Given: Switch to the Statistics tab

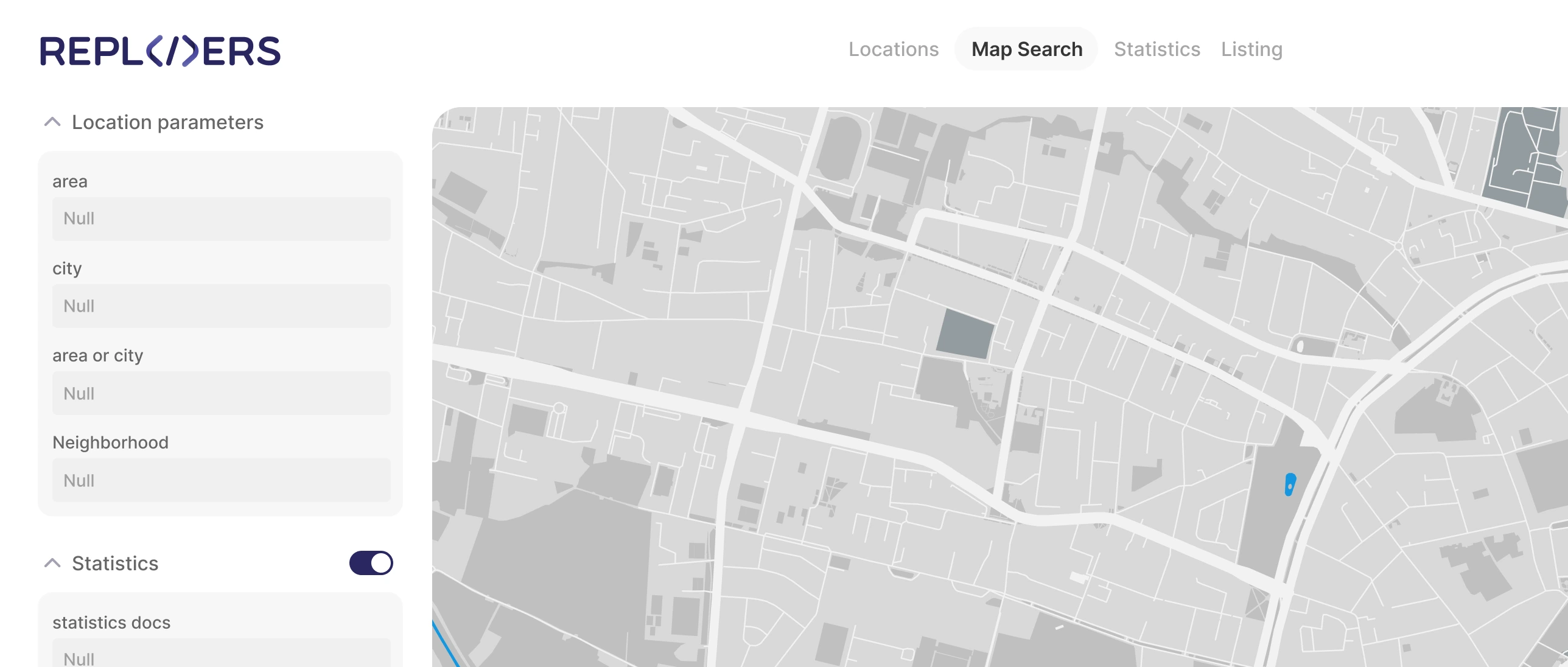Looking at the screenshot, I should 1157,49.
